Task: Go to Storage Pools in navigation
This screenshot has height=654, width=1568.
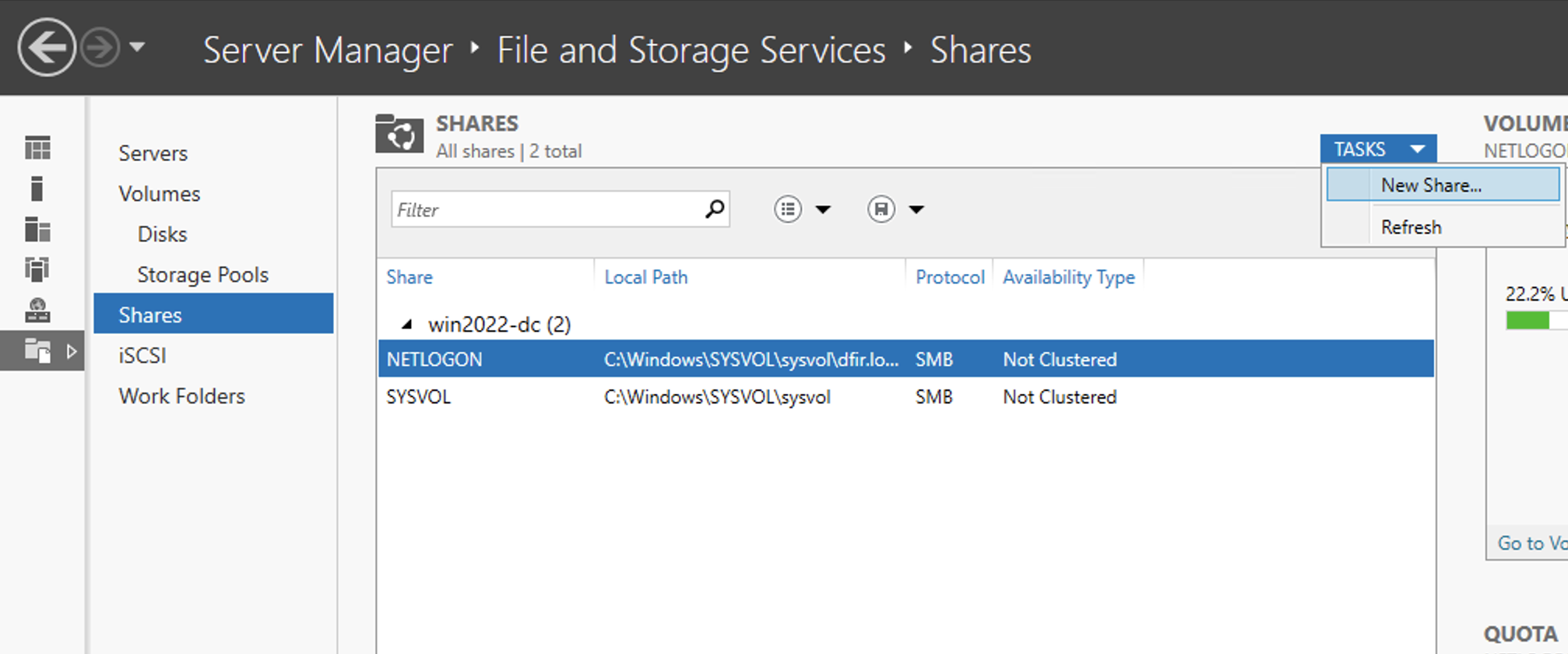Action: [x=202, y=275]
